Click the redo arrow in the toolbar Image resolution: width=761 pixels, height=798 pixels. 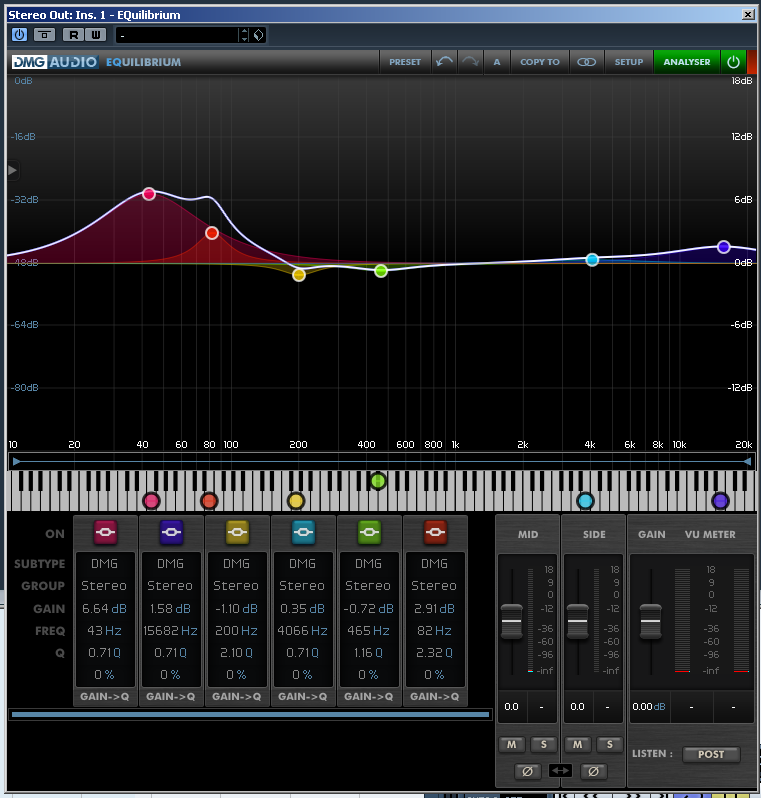point(470,62)
